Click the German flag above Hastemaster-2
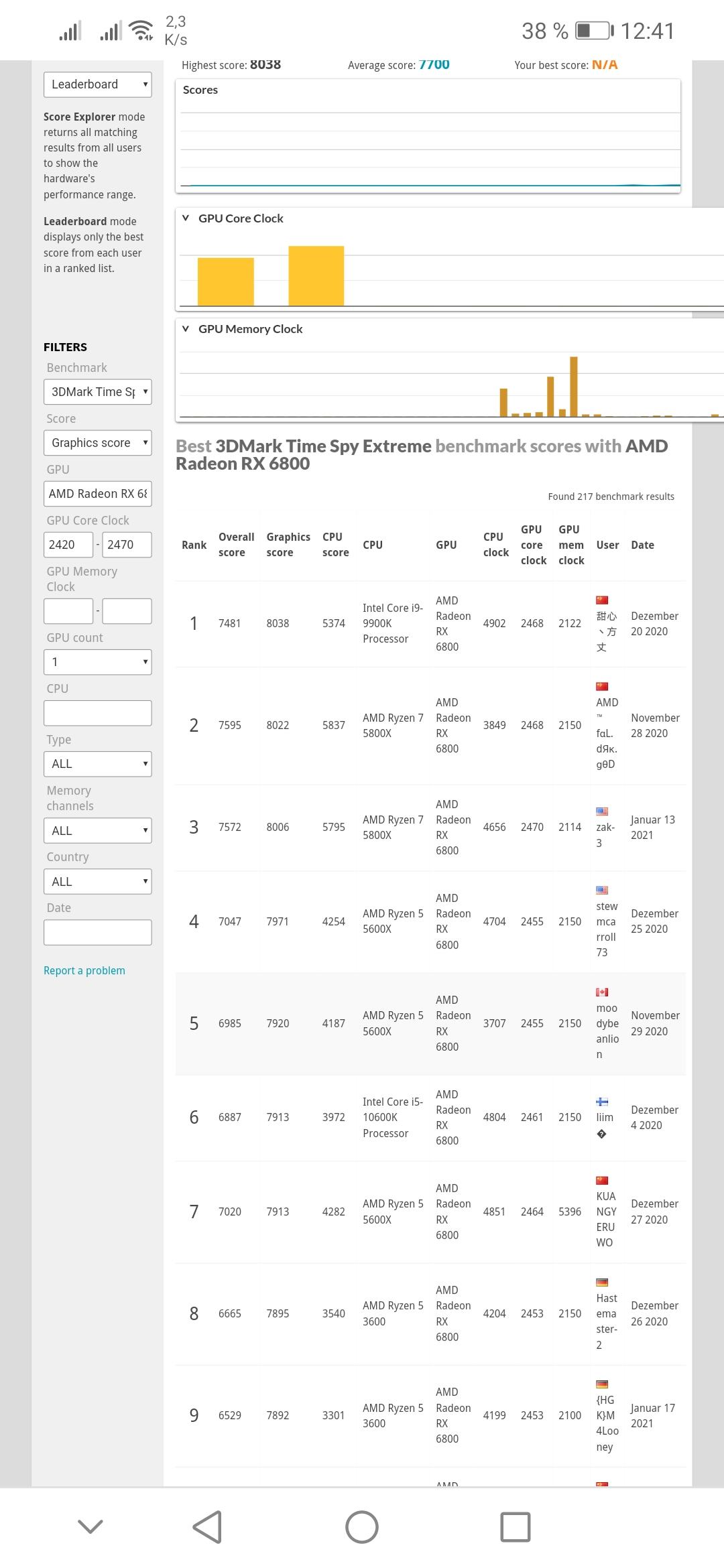The image size is (724, 1568). point(602,1282)
